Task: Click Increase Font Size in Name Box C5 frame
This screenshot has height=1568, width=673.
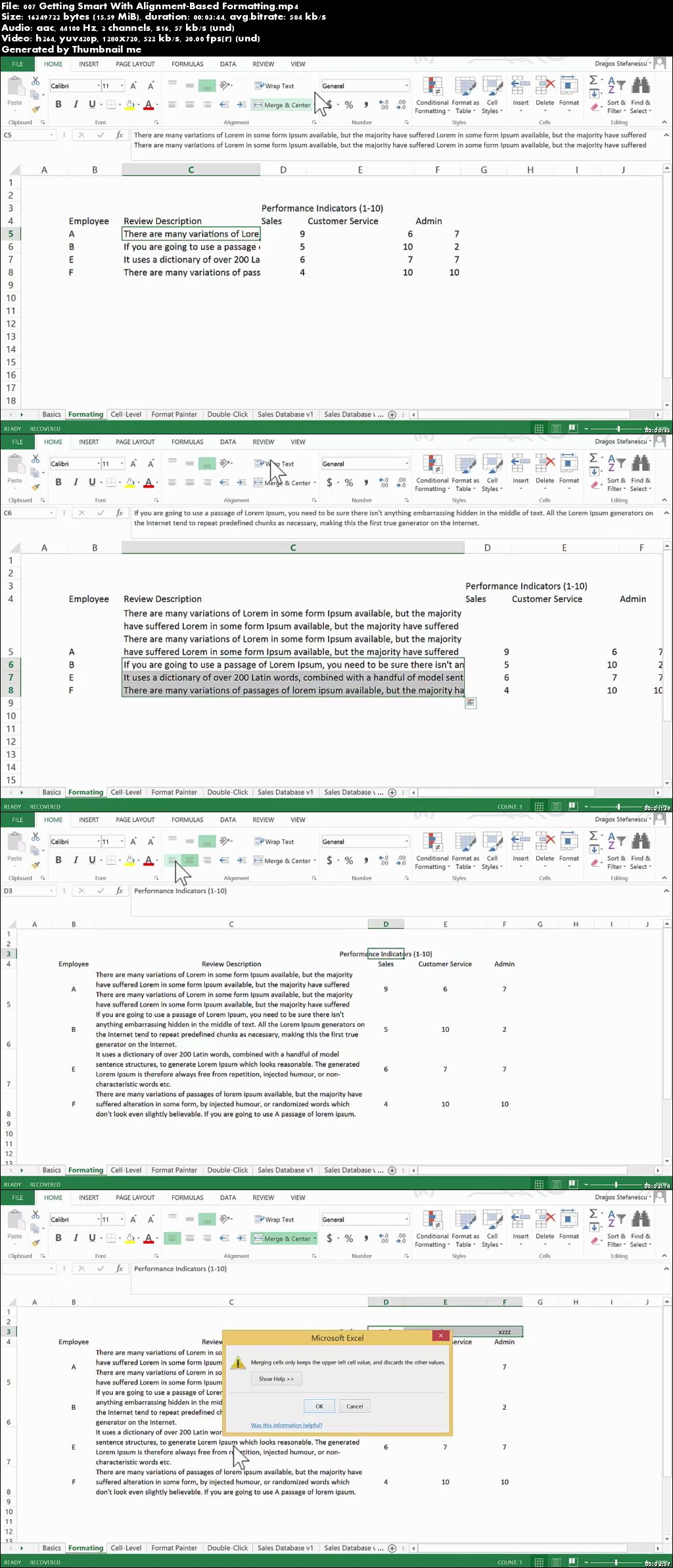Action: pos(133,85)
